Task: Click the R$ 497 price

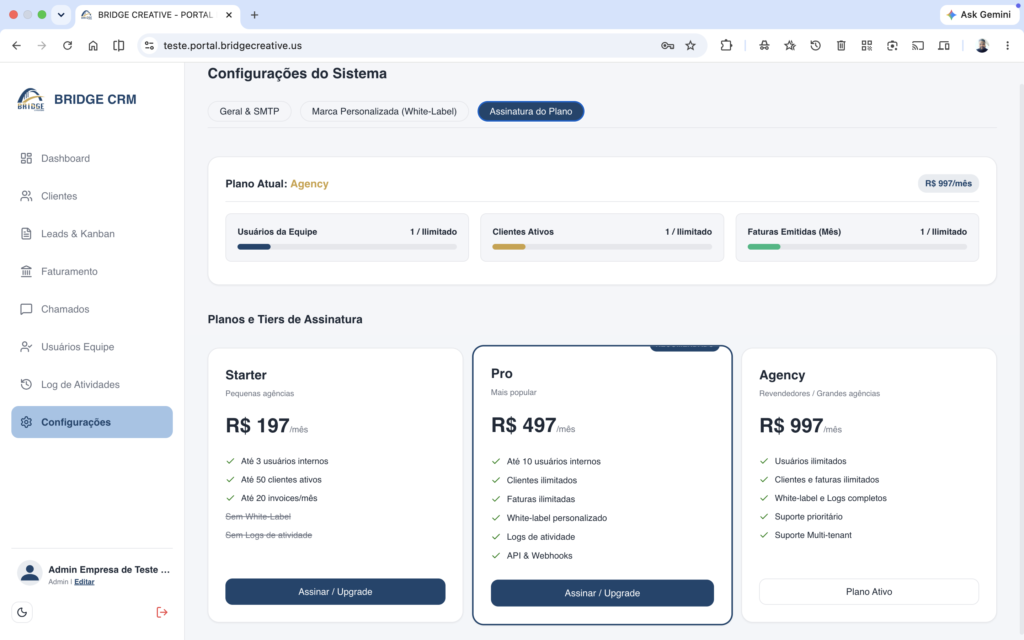Action: click(x=523, y=425)
